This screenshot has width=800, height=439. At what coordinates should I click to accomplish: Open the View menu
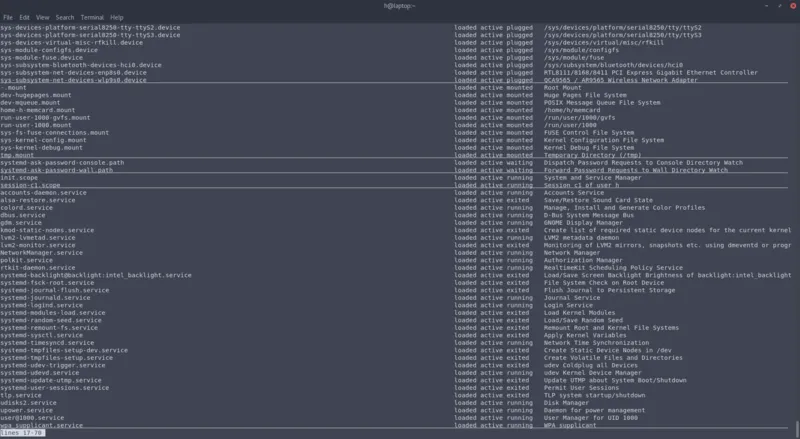[42, 17]
